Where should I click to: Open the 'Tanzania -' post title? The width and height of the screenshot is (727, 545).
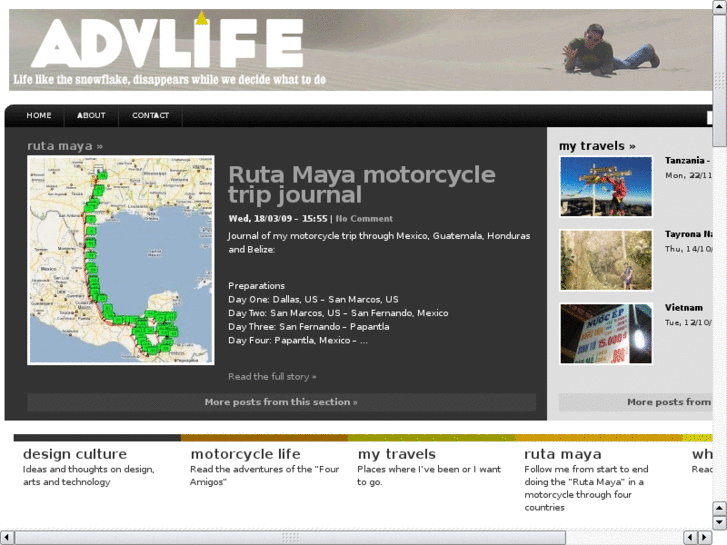click(688, 160)
